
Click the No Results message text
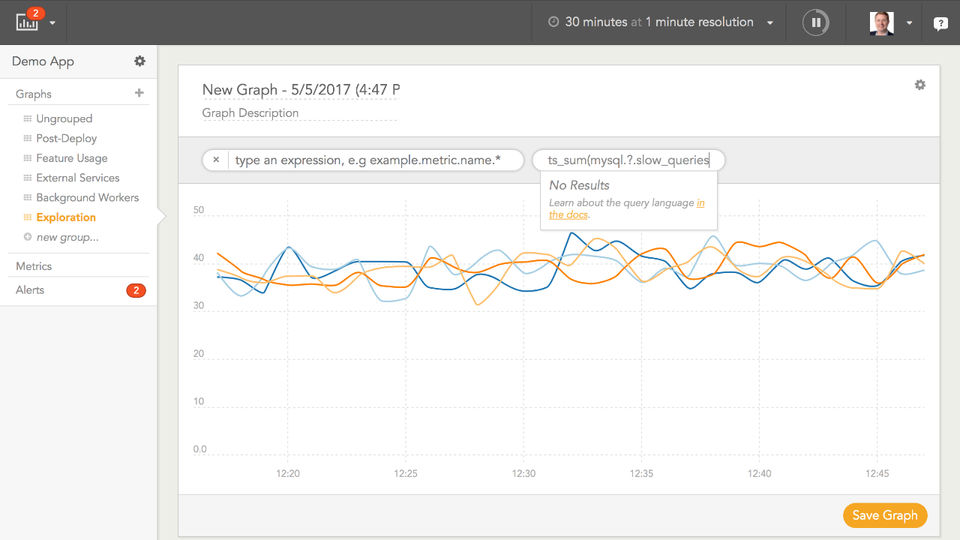pyautogui.click(x=579, y=185)
